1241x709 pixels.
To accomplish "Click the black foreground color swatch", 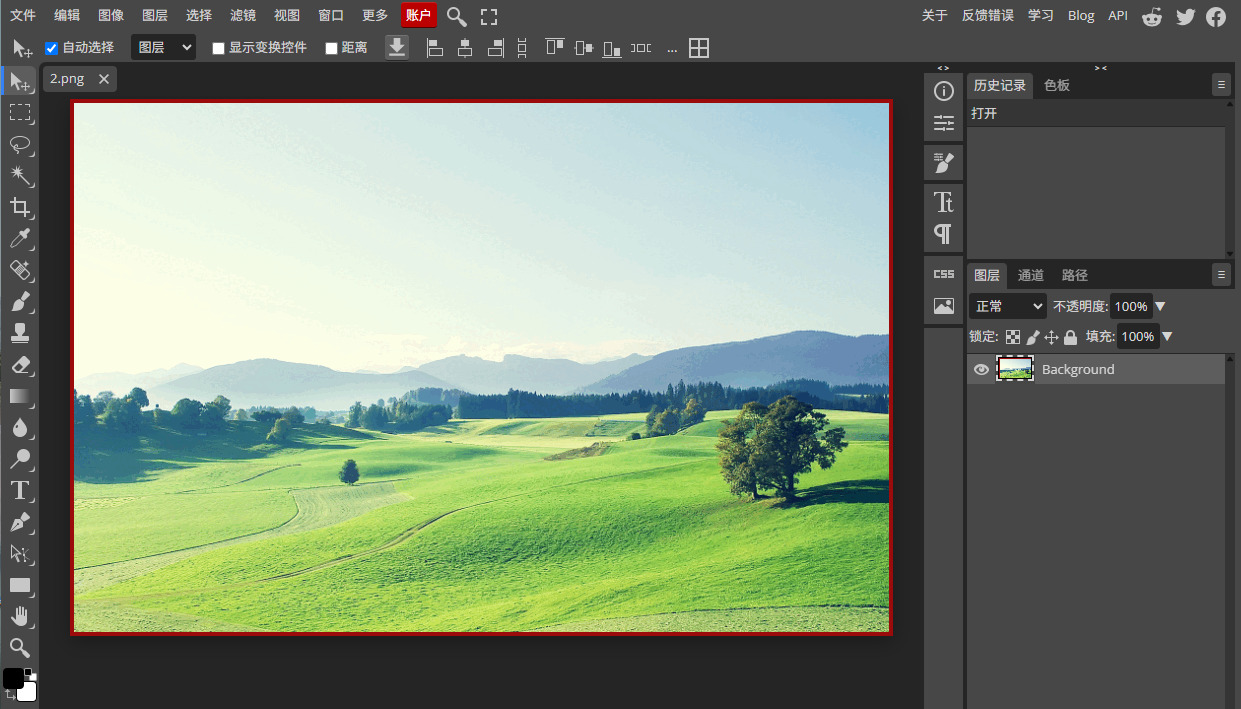I will click(x=13, y=678).
